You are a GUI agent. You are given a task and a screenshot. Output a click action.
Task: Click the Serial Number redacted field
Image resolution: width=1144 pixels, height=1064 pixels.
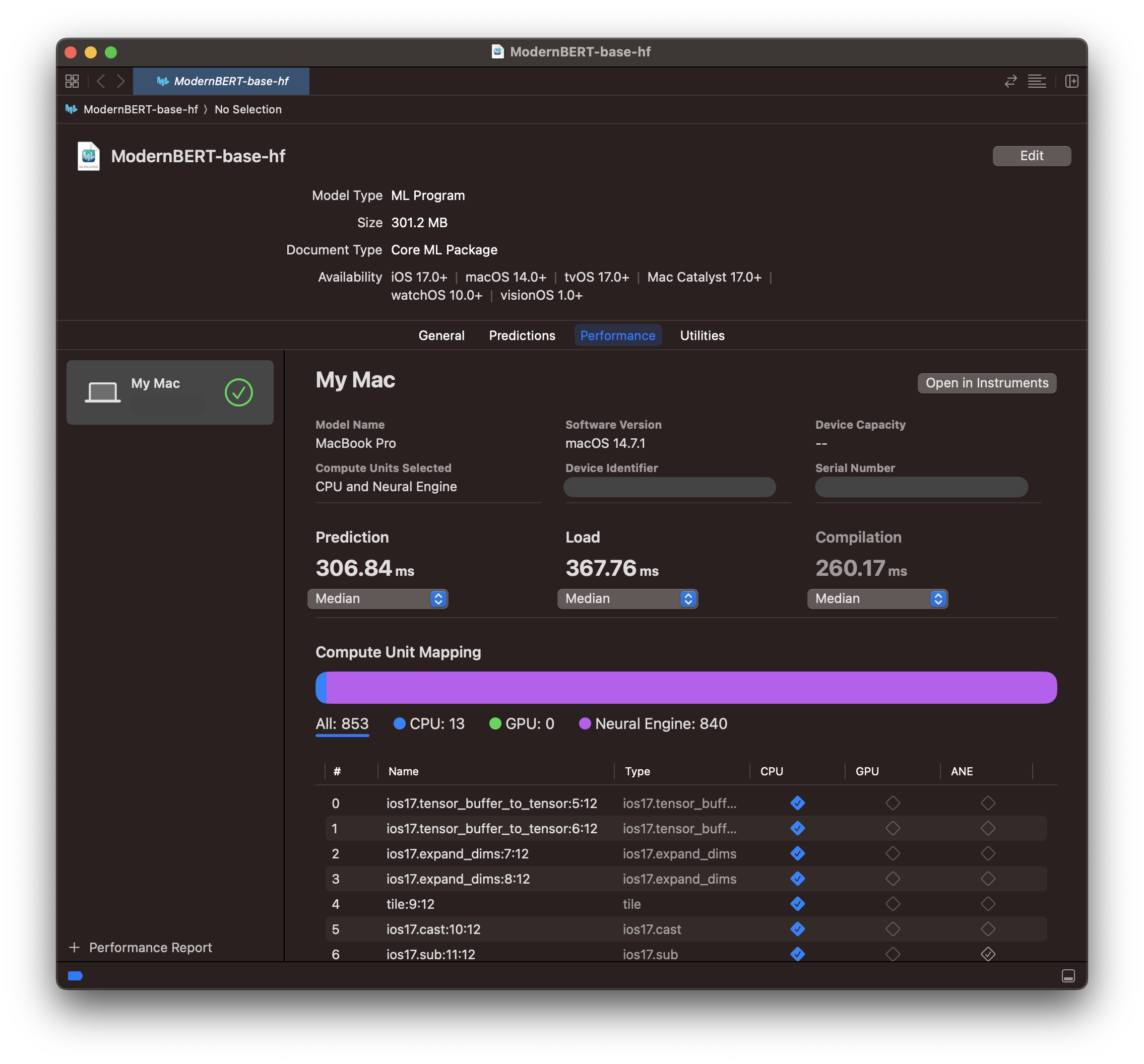tap(921, 487)
